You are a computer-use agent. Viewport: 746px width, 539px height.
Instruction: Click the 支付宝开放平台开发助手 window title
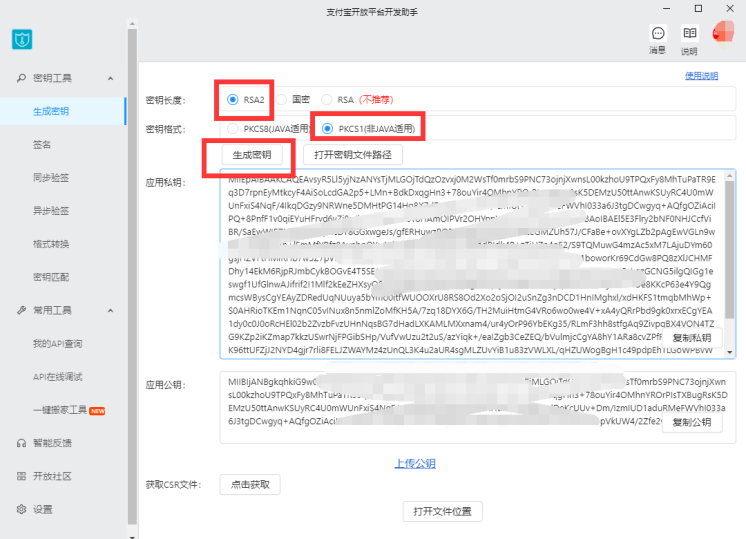(x=372, y=12)
